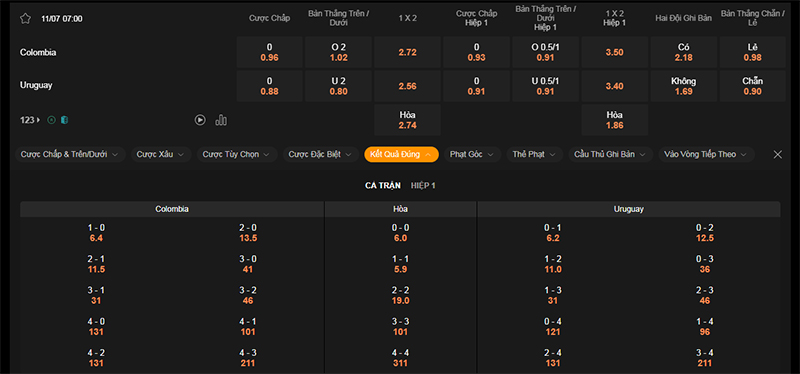Viewport: 800px width, 374px height.
Task: Choose correct score 3 - 2 Colombia at 46
Action: 248,295
